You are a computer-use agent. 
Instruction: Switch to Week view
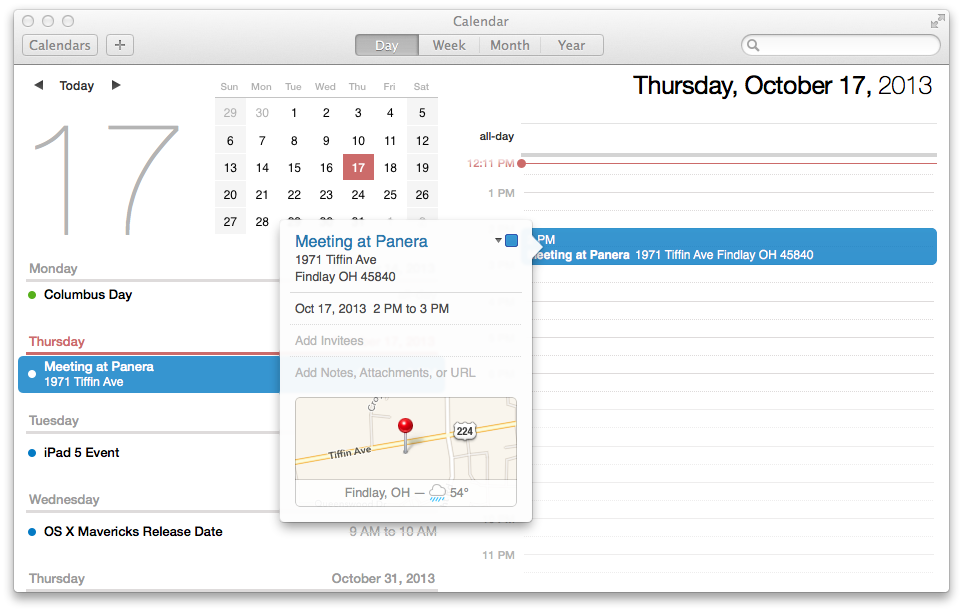[449, 45]
